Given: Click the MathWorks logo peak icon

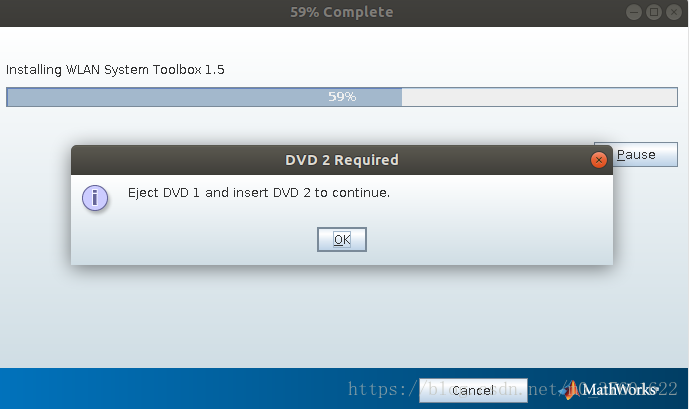Looking at the screenshot, I should [570, 390].
